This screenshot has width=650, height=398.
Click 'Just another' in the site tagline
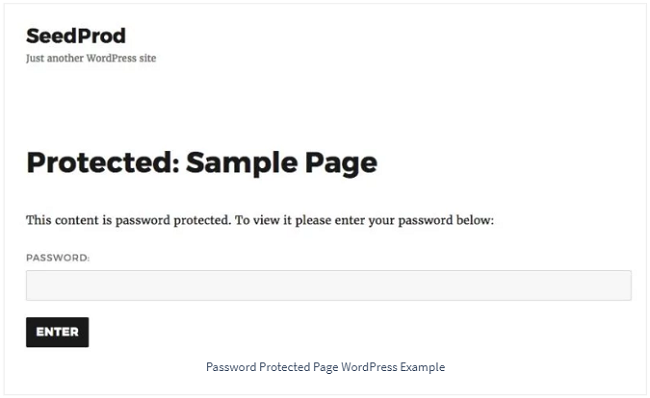pos(55,58)
